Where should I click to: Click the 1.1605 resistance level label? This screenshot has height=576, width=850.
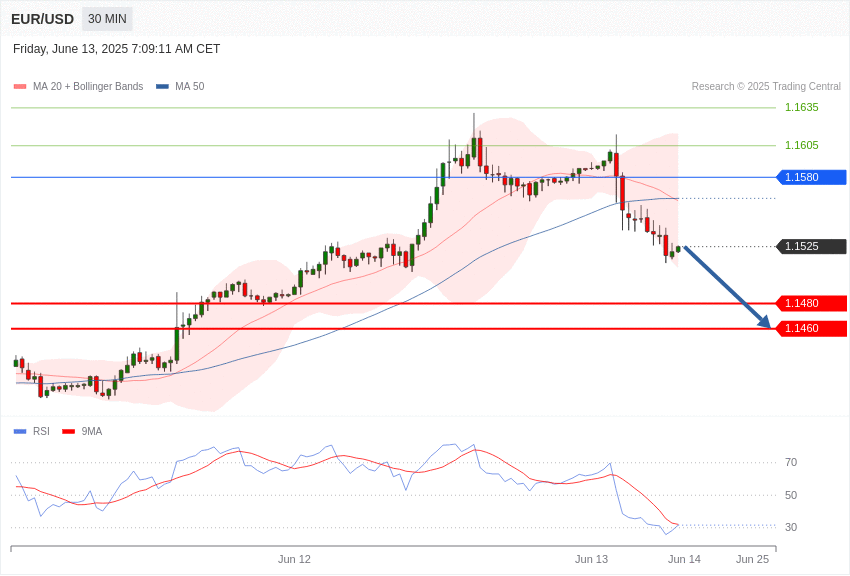click(x=802, y=145)
